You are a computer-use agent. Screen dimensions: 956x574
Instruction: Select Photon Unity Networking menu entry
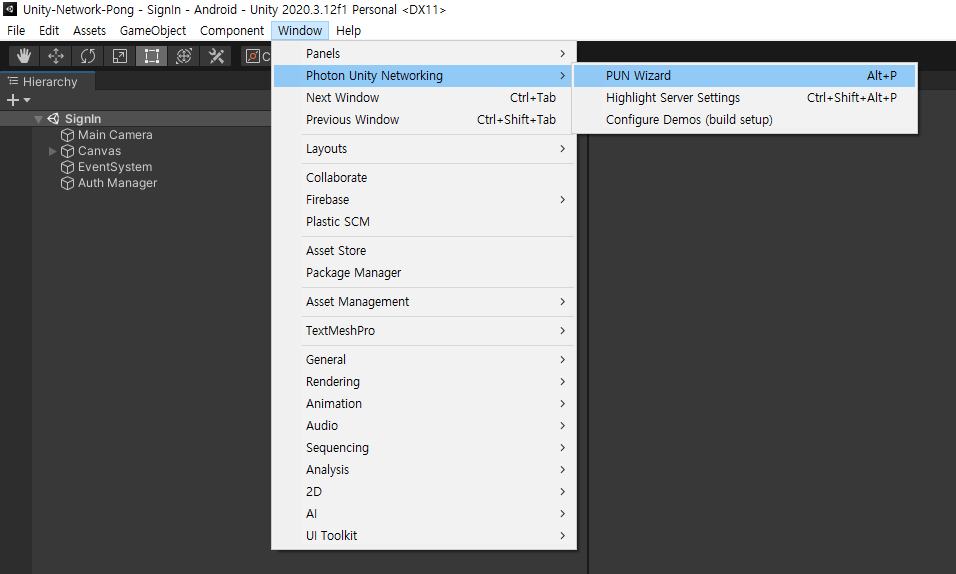pos(424,76)
